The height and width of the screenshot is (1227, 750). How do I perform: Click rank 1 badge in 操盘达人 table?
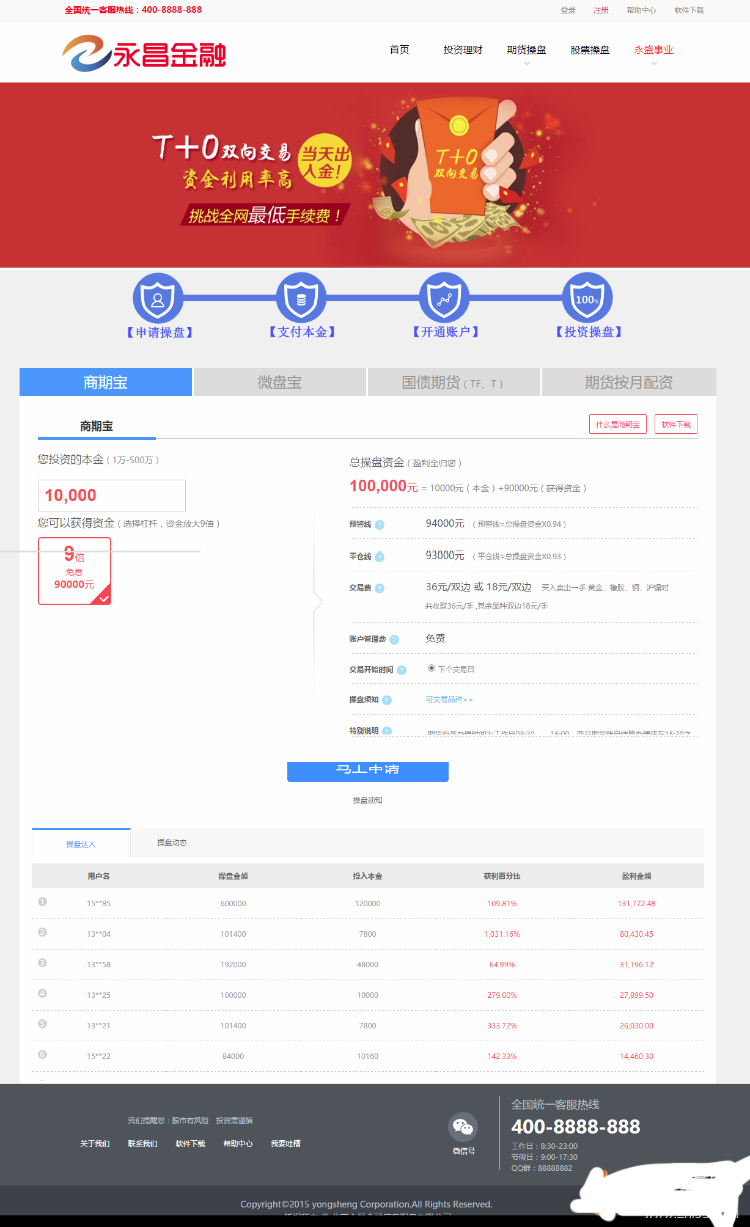(43, 902)
